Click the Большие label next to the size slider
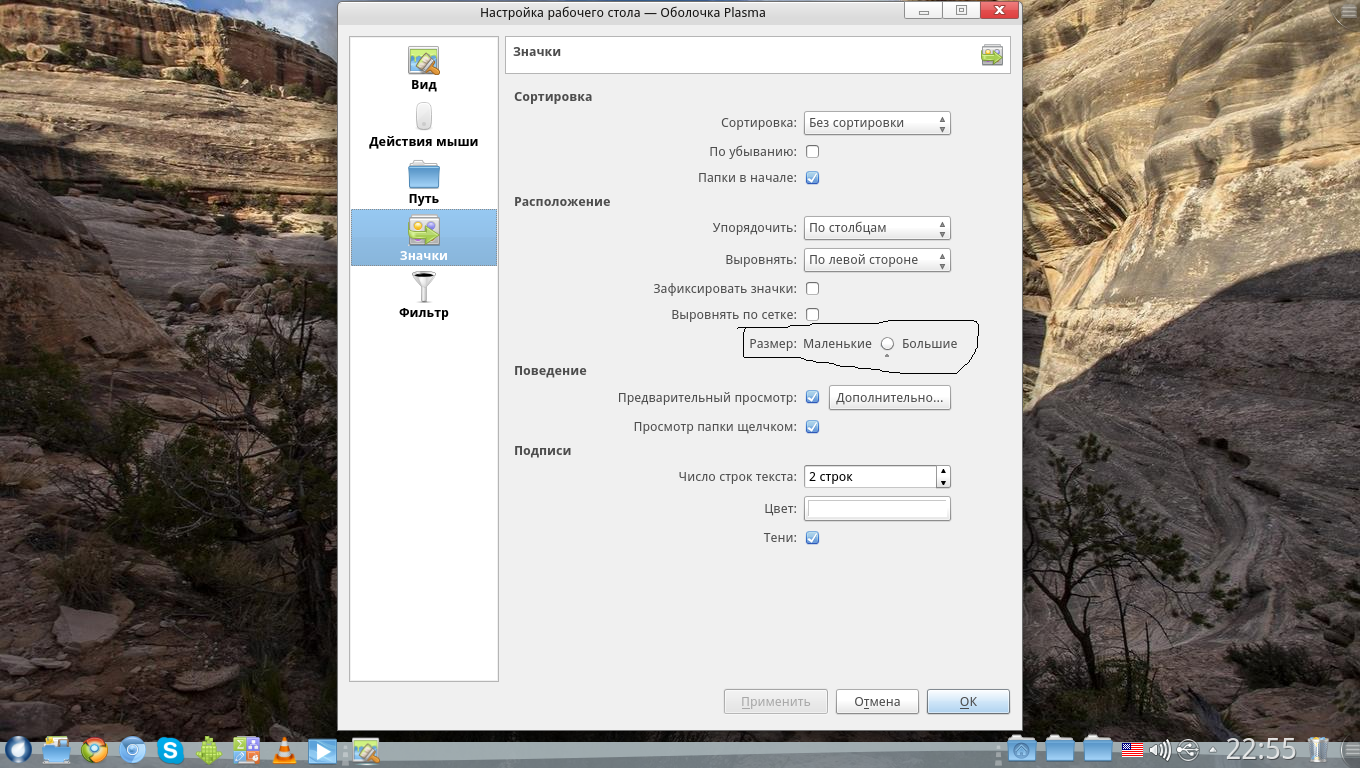1360x768 pixels. click(930, 344)
